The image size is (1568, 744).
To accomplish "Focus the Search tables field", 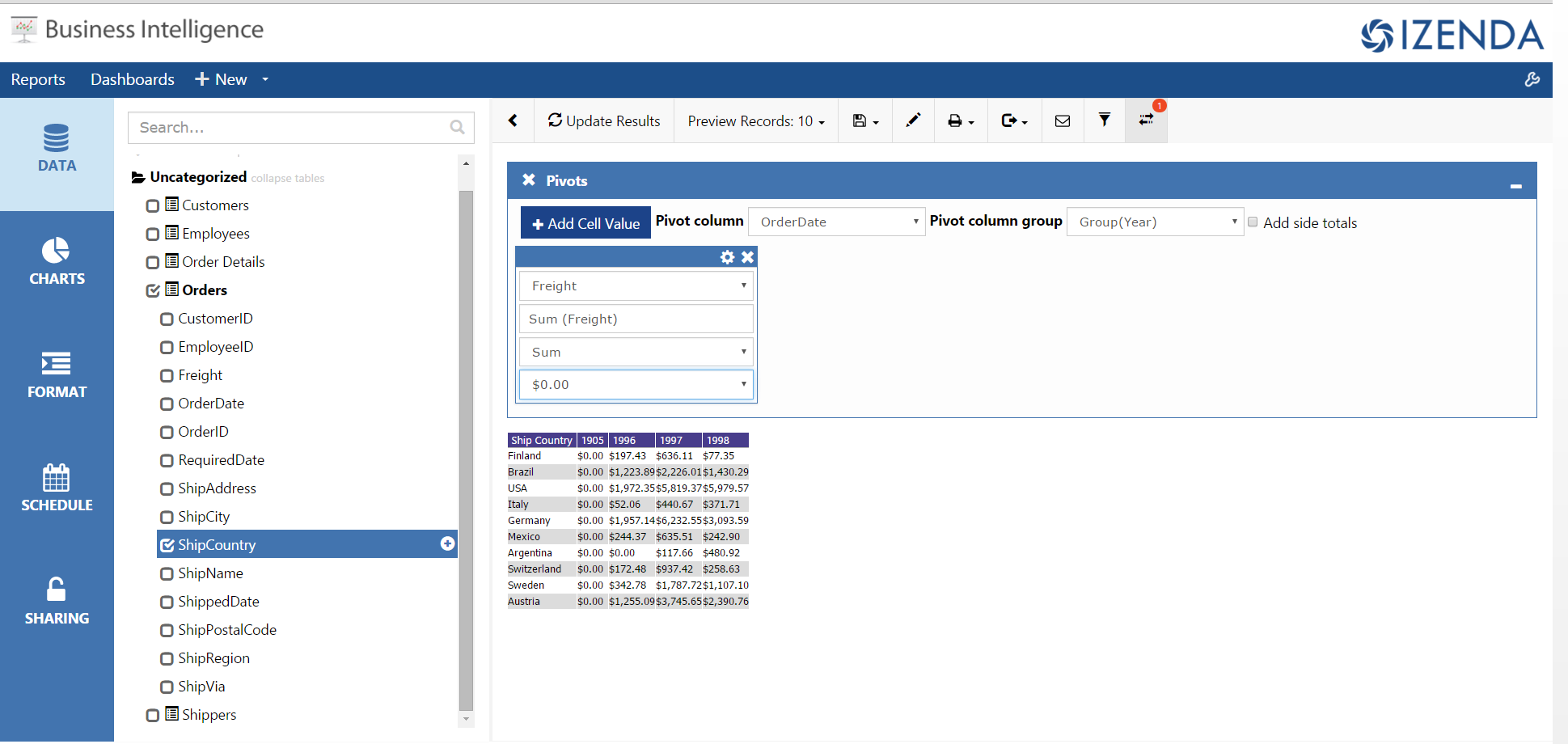I will click(301, 127).
